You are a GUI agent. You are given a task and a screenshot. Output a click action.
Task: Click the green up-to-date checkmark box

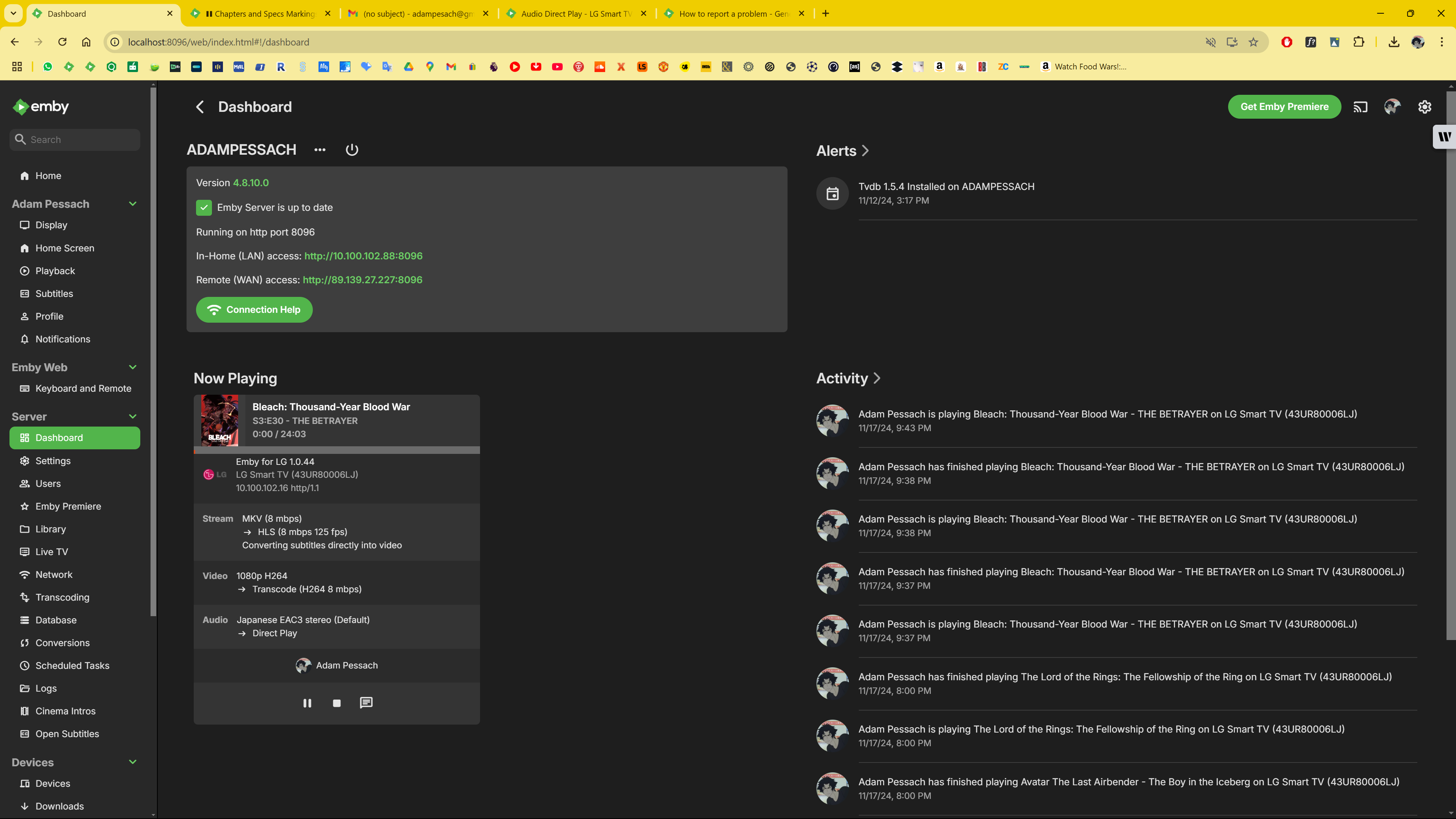[204, 207]
